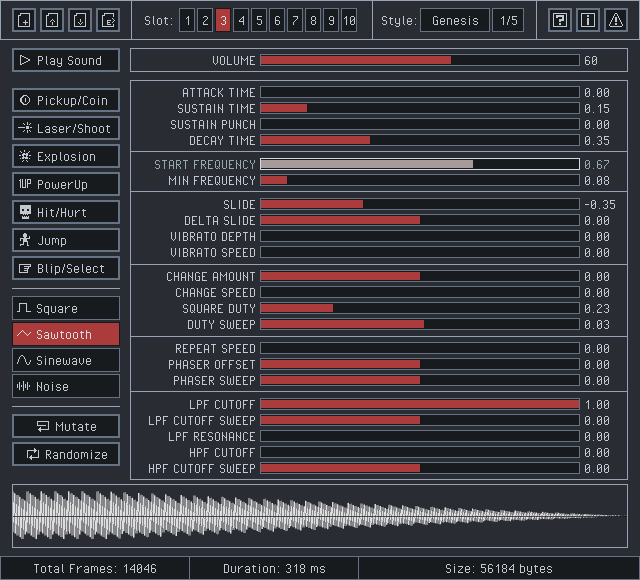
Task: Generate a Jump sound
Action: click(66, 240)
